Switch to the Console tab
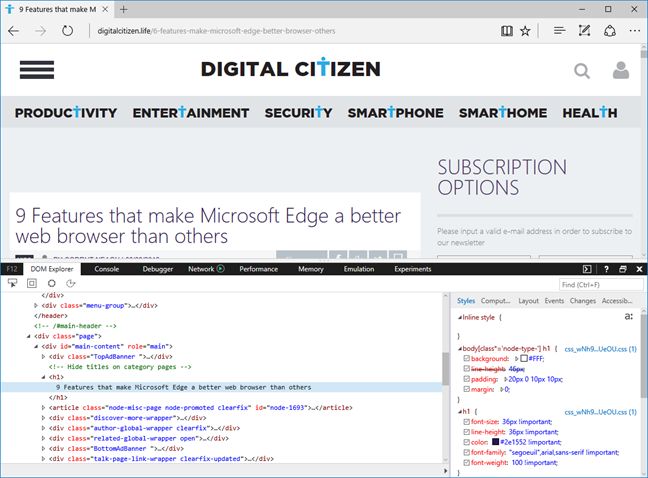Screen dimensions: 648x478 [107, 269]
